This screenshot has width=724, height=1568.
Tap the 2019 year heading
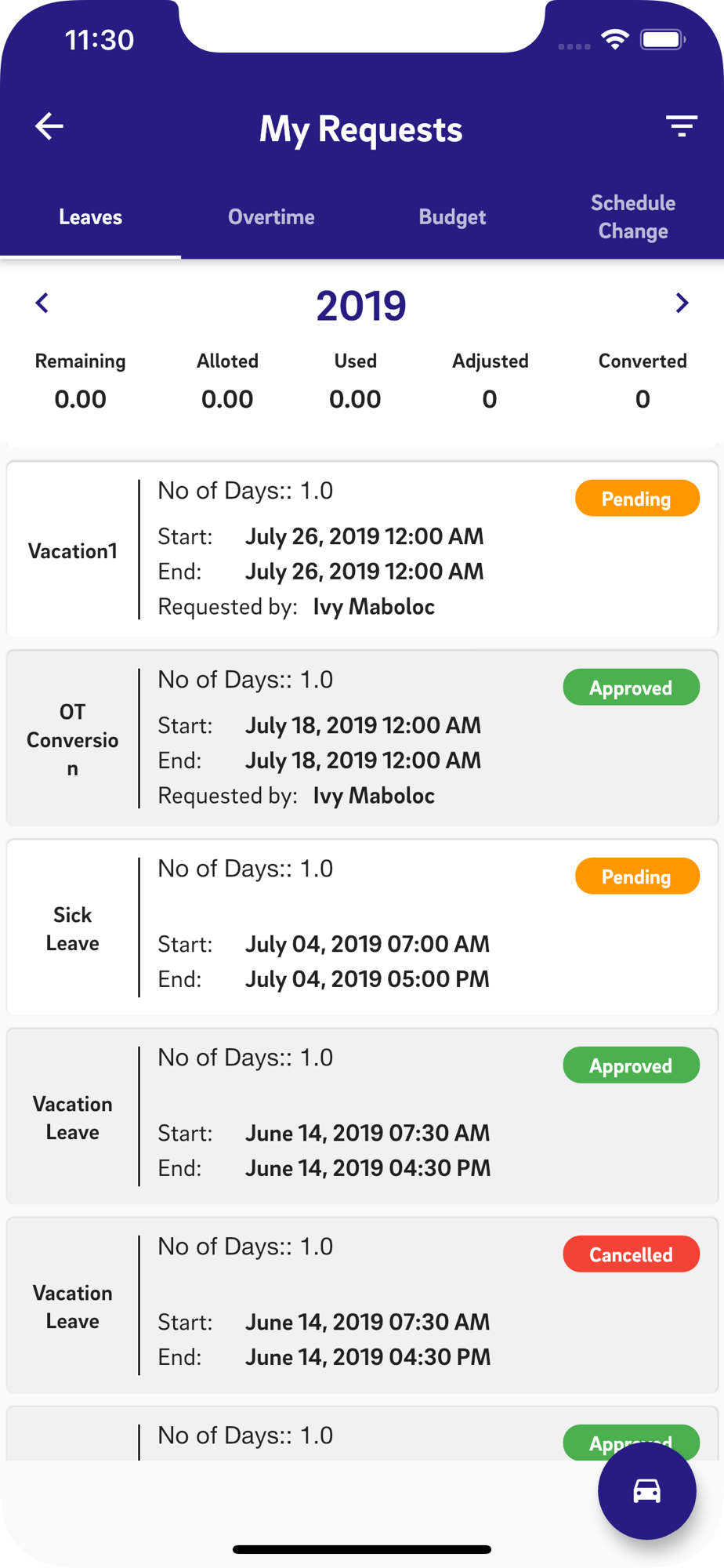(361, 306)
